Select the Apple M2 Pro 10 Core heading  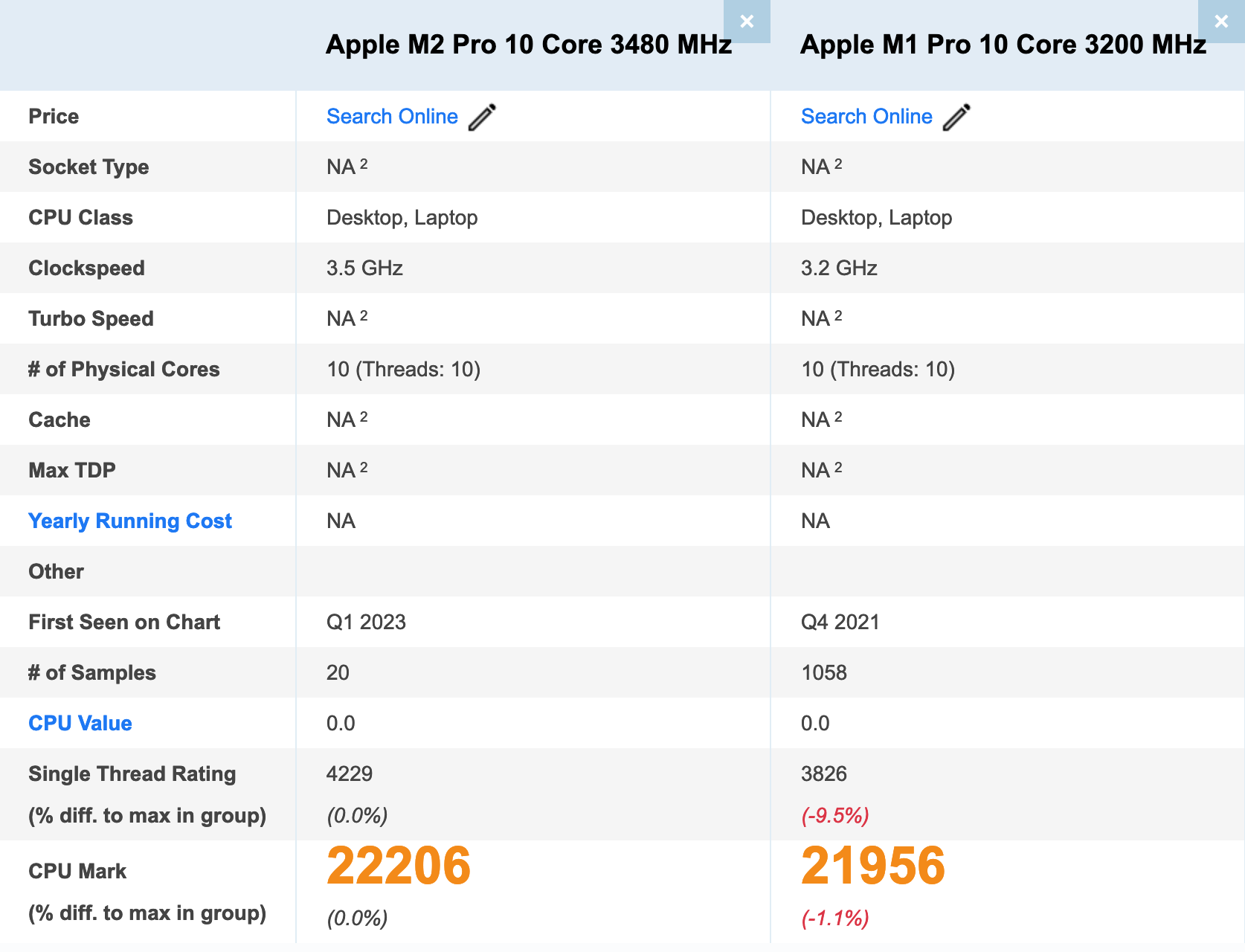coord(529,45)
